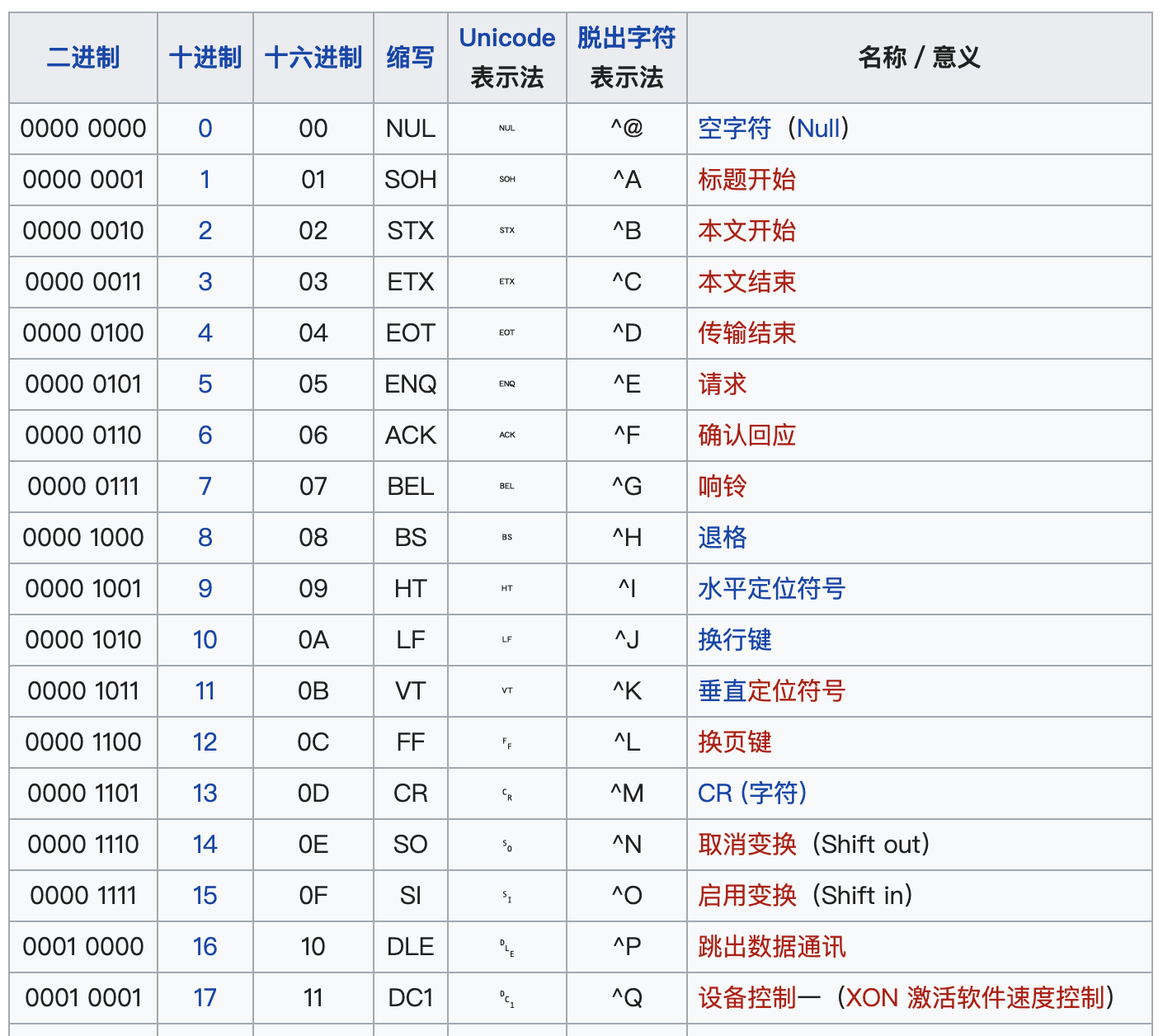
Task: Select binary cell 0000 1010
Action: click(x=83, y=640)
